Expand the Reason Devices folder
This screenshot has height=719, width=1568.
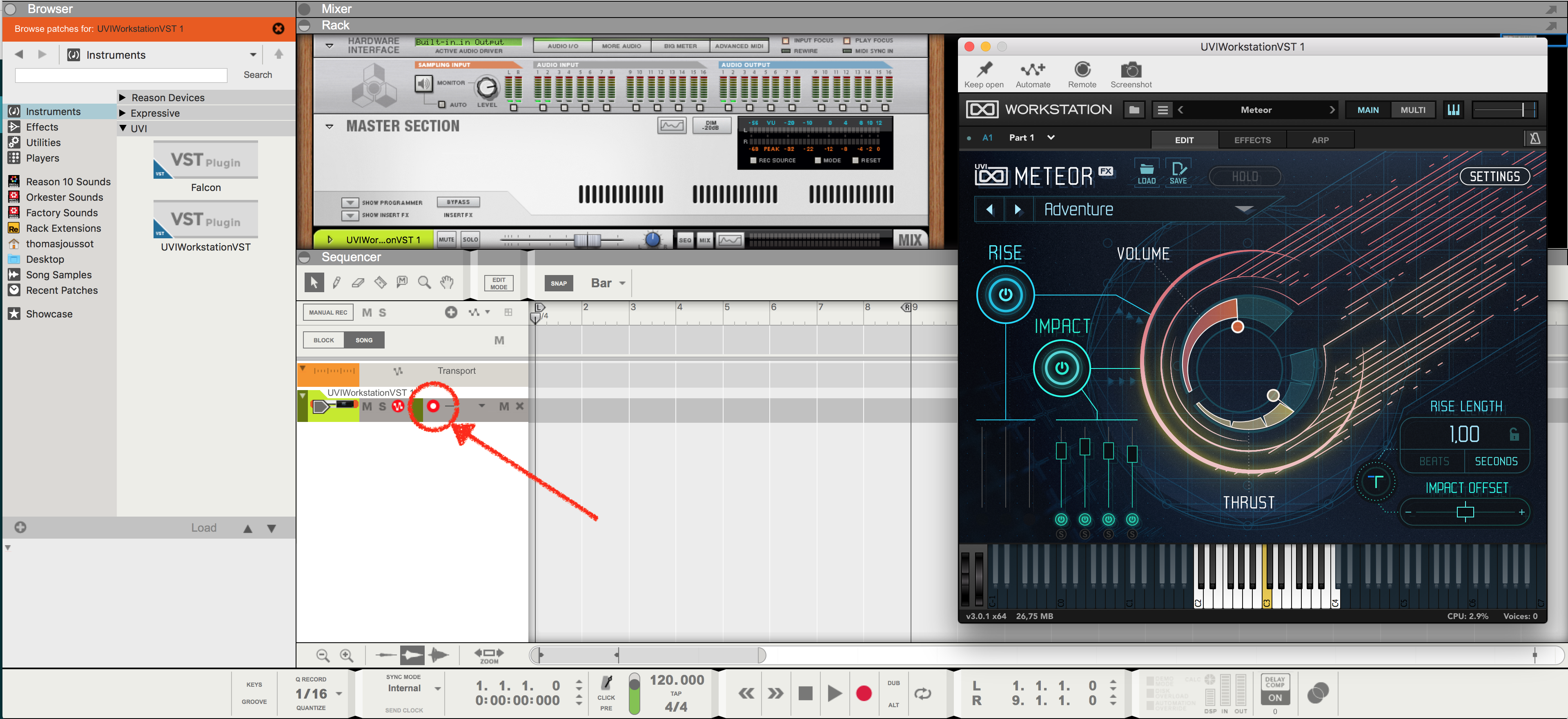click(x=122, y=98)
